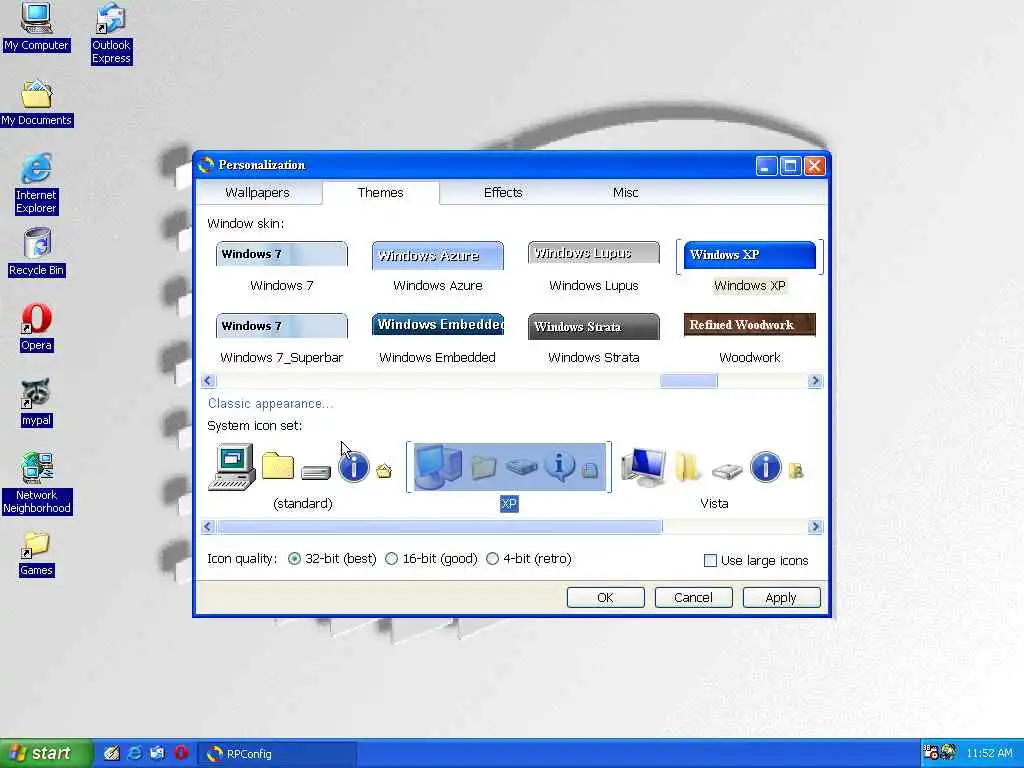Open My Computer desktop icon
Screen dimensions: 1024x768
tap(36, 27)
